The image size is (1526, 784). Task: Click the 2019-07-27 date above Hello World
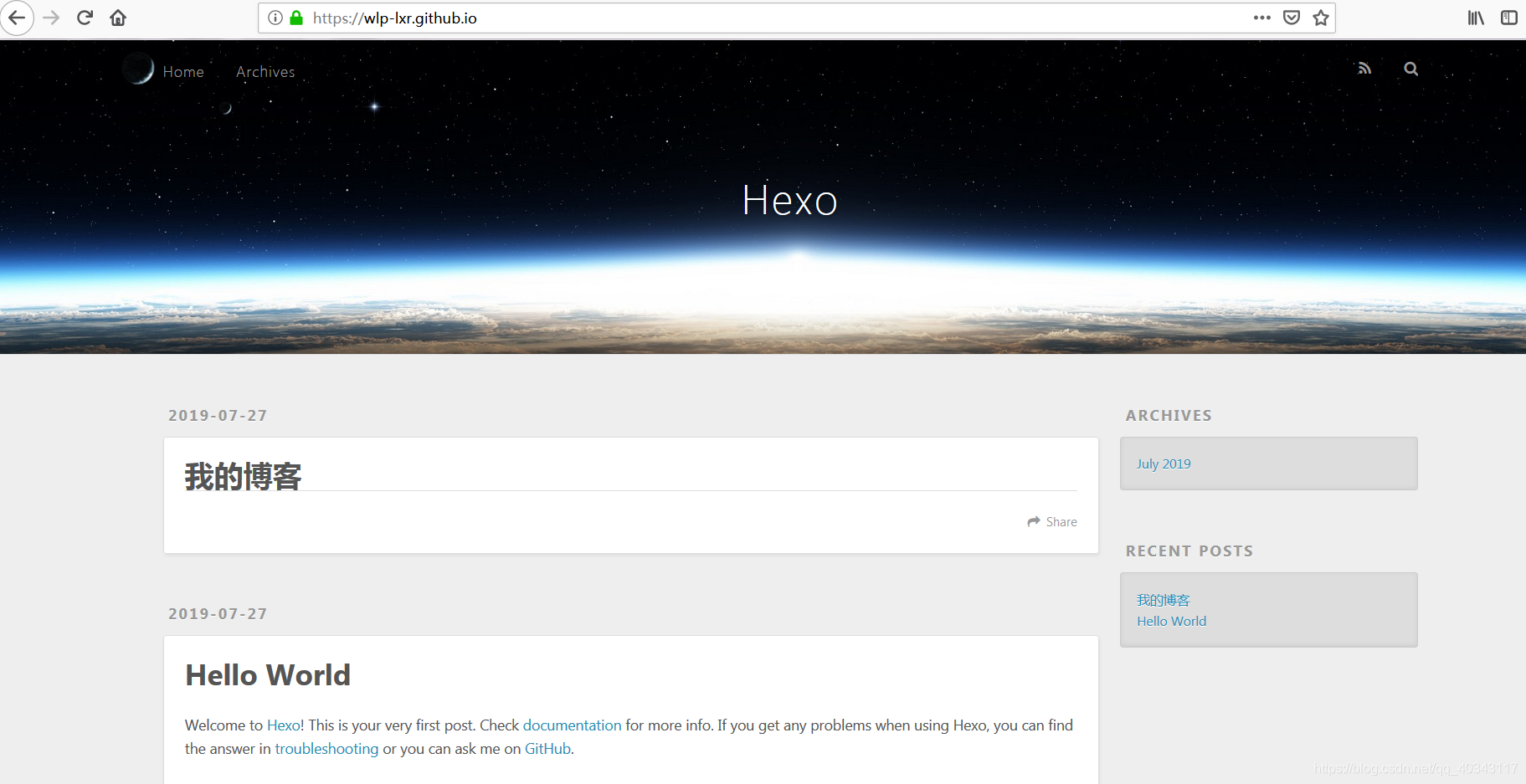(x=218, y=614)
